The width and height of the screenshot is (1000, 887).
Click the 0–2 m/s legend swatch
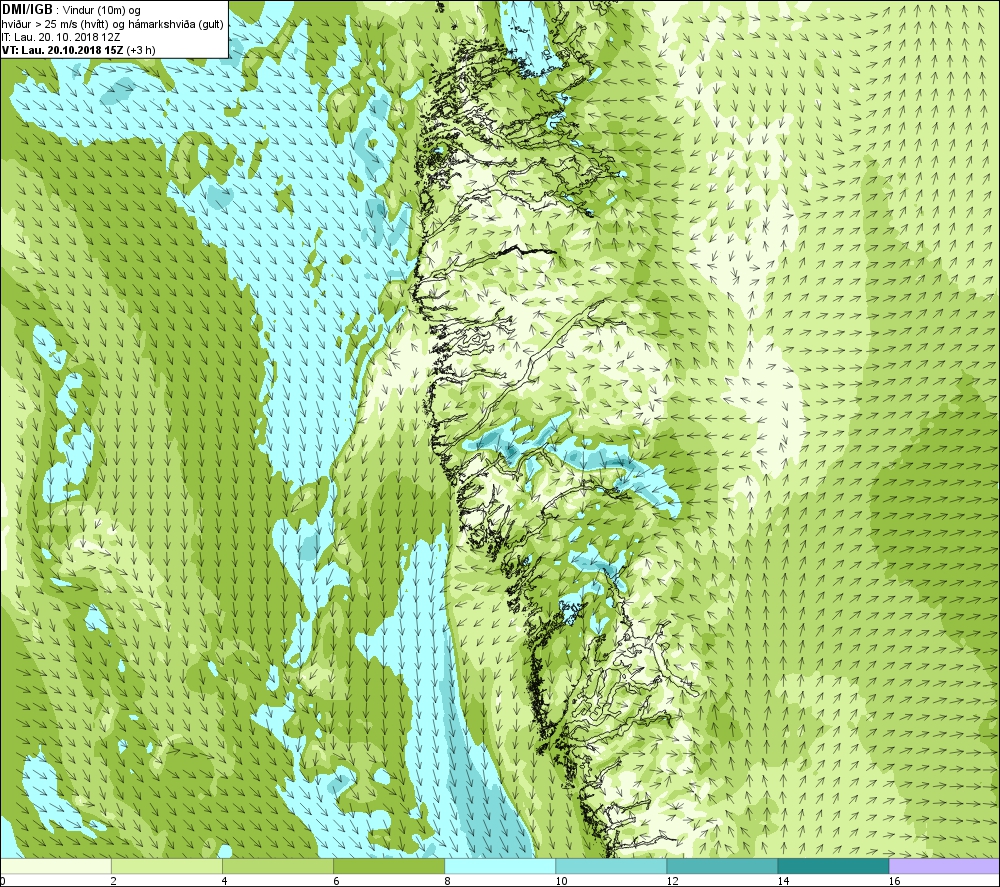click(x=56, y=866)
